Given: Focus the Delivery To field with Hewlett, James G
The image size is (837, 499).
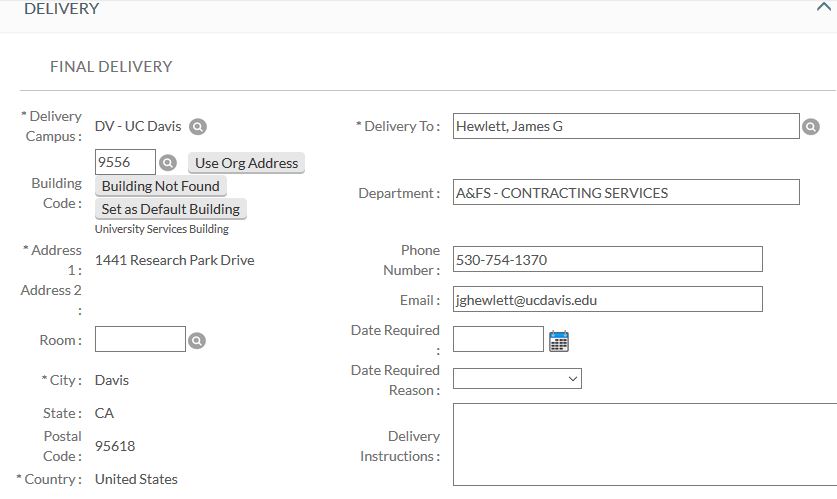Looking at the screenshot, I should coord(626,126).
